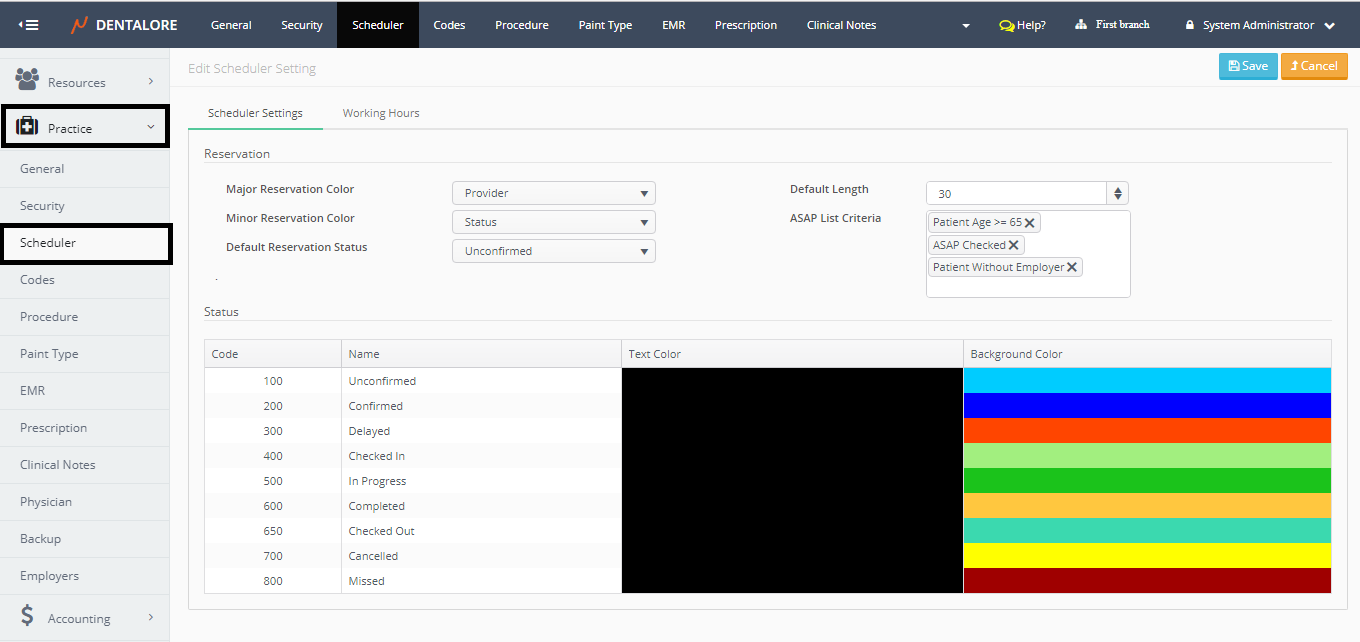Open the Major Reservation Color dropdown
Viewport: 1360px width, 642px height.
(x=553, y=193)
